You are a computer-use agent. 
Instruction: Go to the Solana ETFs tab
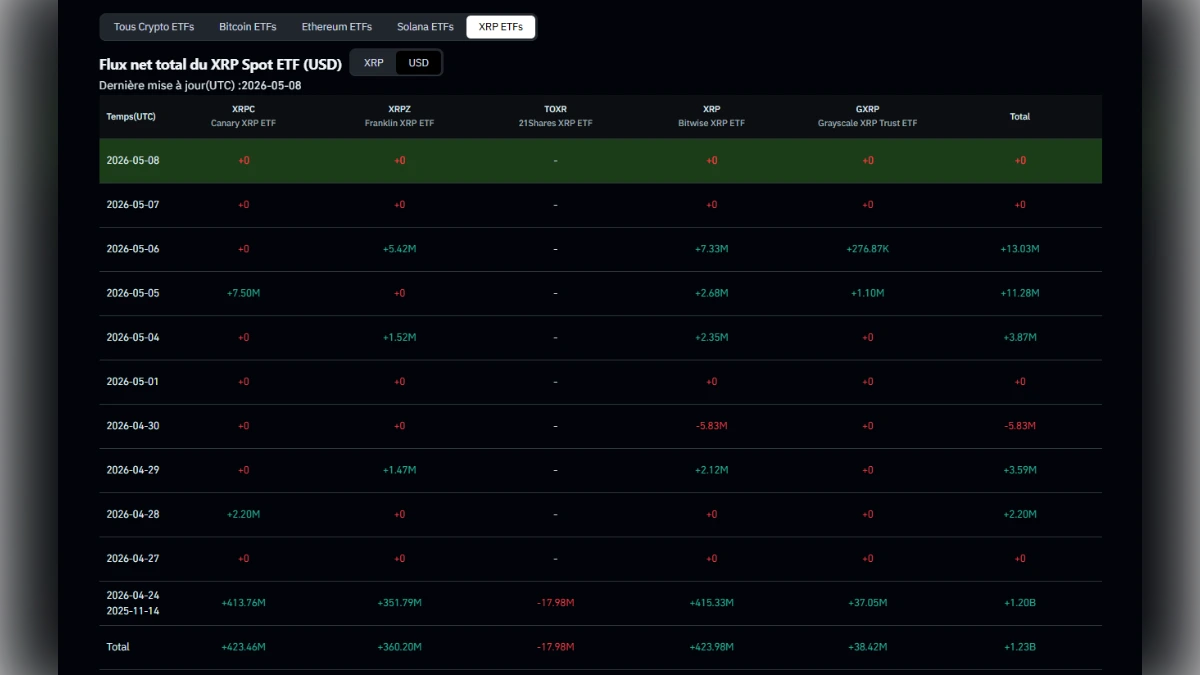click(425, 27)
